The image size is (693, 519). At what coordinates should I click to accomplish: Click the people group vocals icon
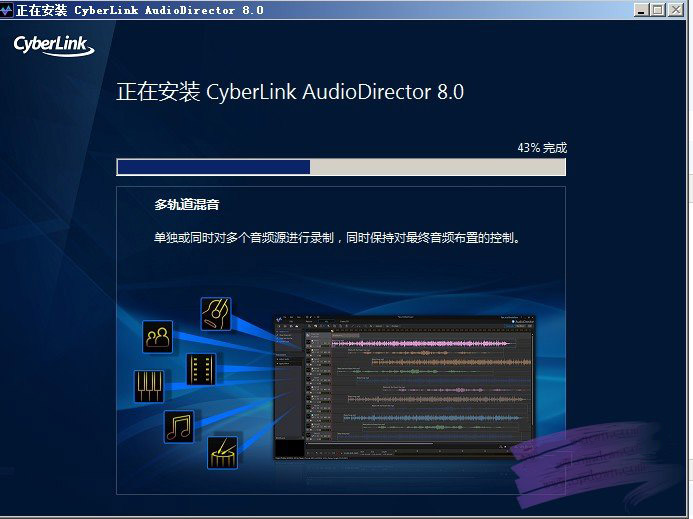(x=157, y=337)
